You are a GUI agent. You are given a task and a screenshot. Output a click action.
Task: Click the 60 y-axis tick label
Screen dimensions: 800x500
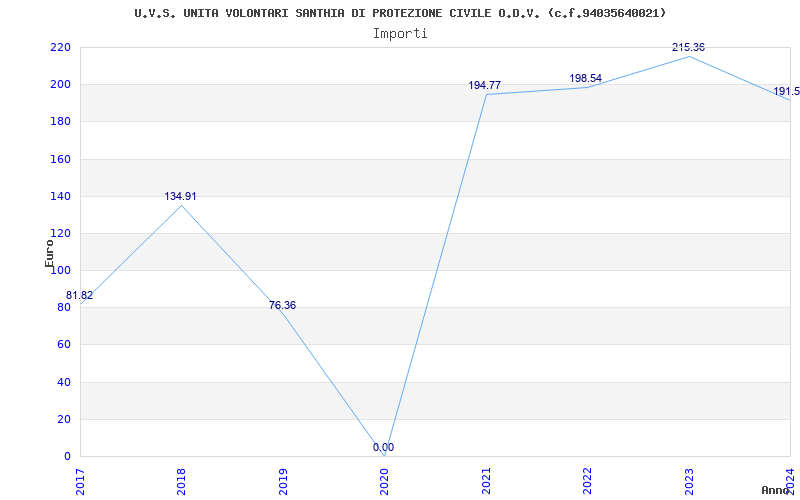coord(64,345)
